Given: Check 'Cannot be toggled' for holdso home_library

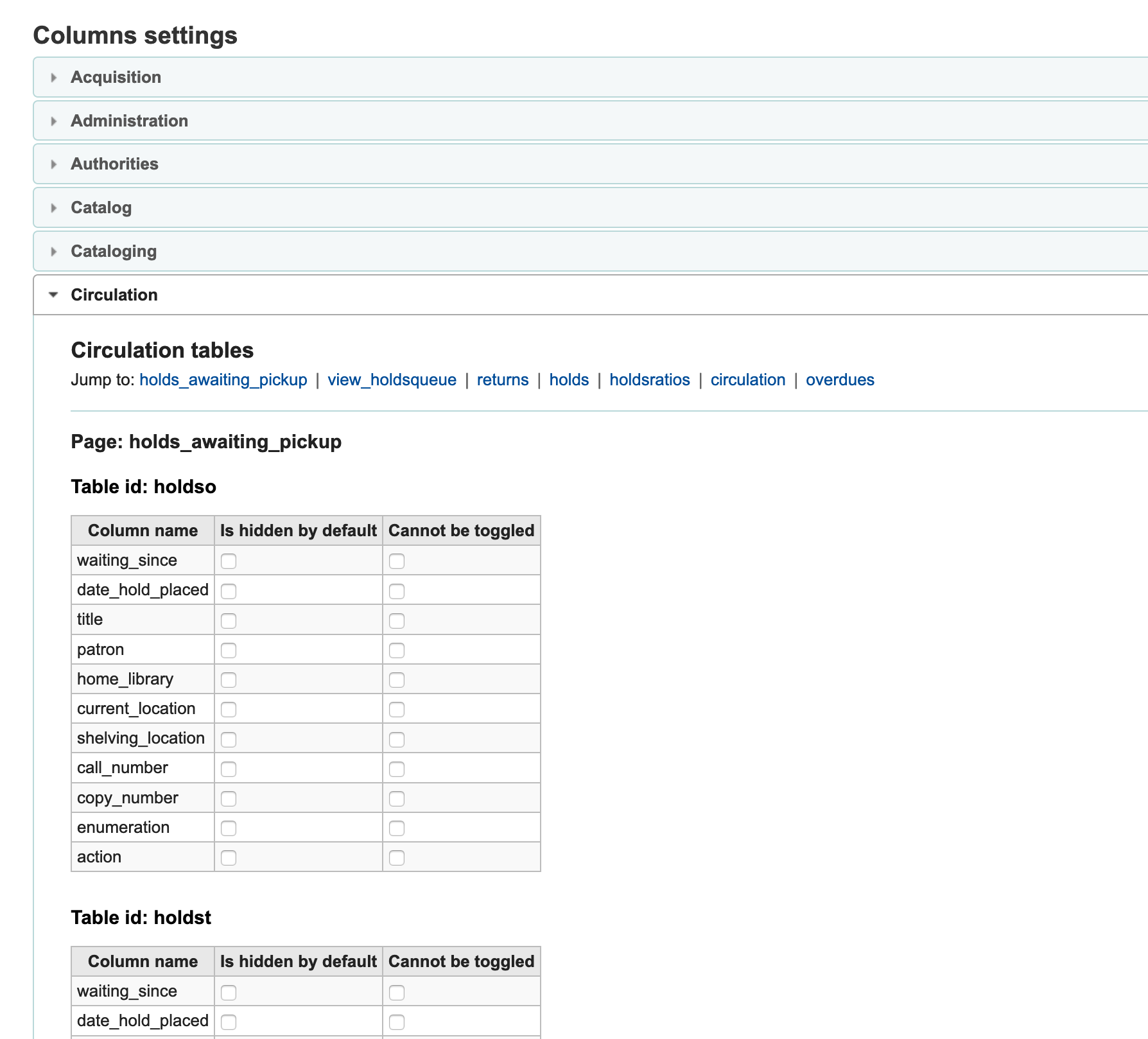Looking at the screenshot, I should tap(397, 680).
